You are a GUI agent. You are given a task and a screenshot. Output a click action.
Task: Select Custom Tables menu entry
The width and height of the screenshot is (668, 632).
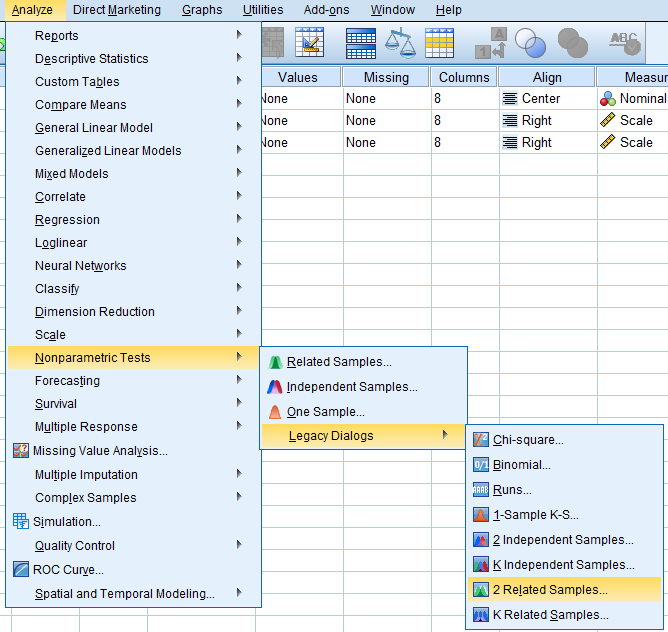[134, 81]
